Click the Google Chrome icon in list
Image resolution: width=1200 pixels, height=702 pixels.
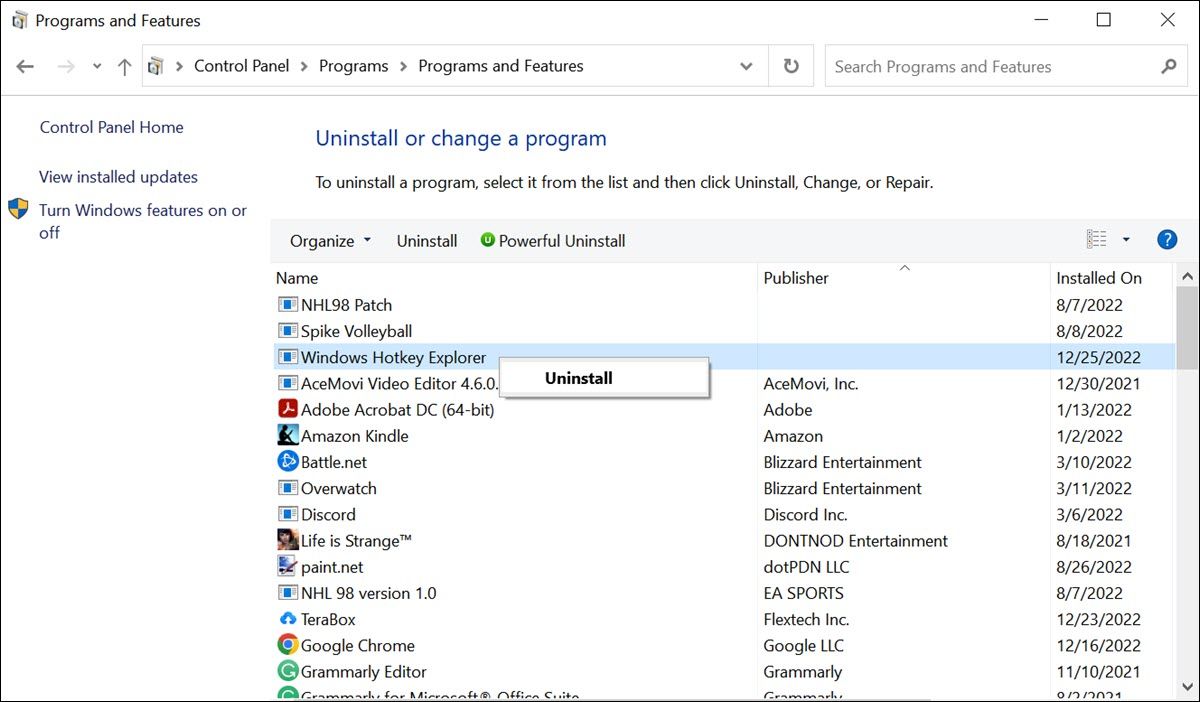click(287, 644)
